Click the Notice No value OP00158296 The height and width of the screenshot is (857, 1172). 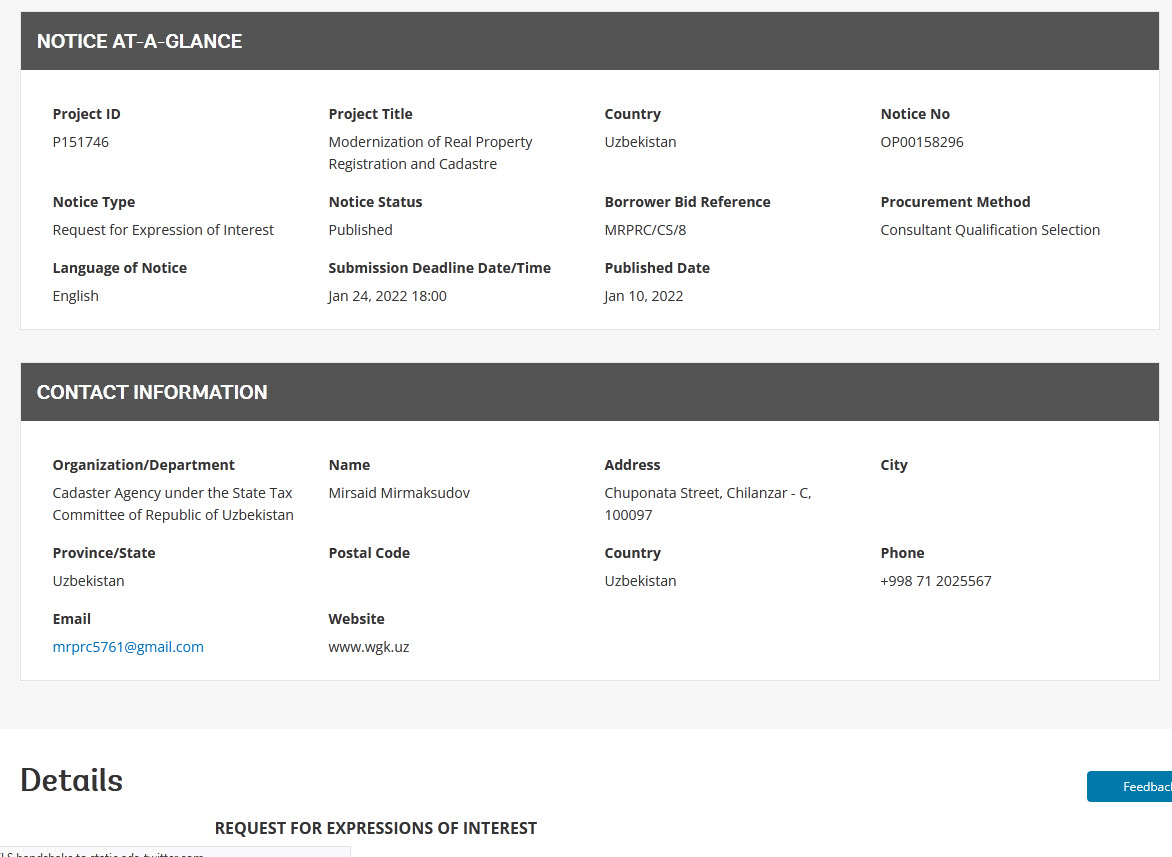921,142
